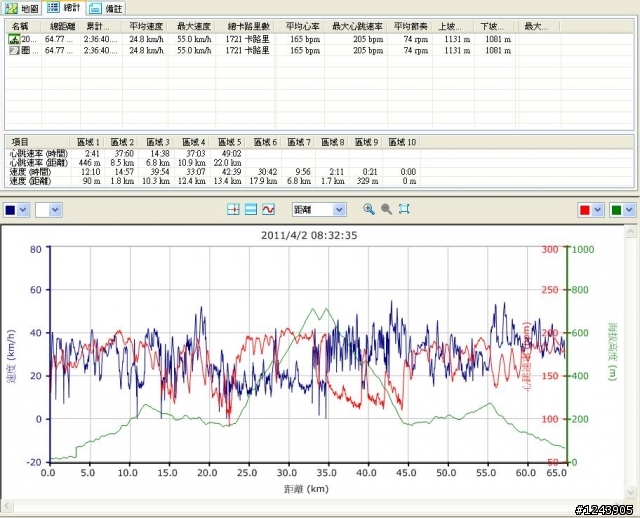
Task: Expand the red series color dropdown
Action: click(x=597, y=210)
